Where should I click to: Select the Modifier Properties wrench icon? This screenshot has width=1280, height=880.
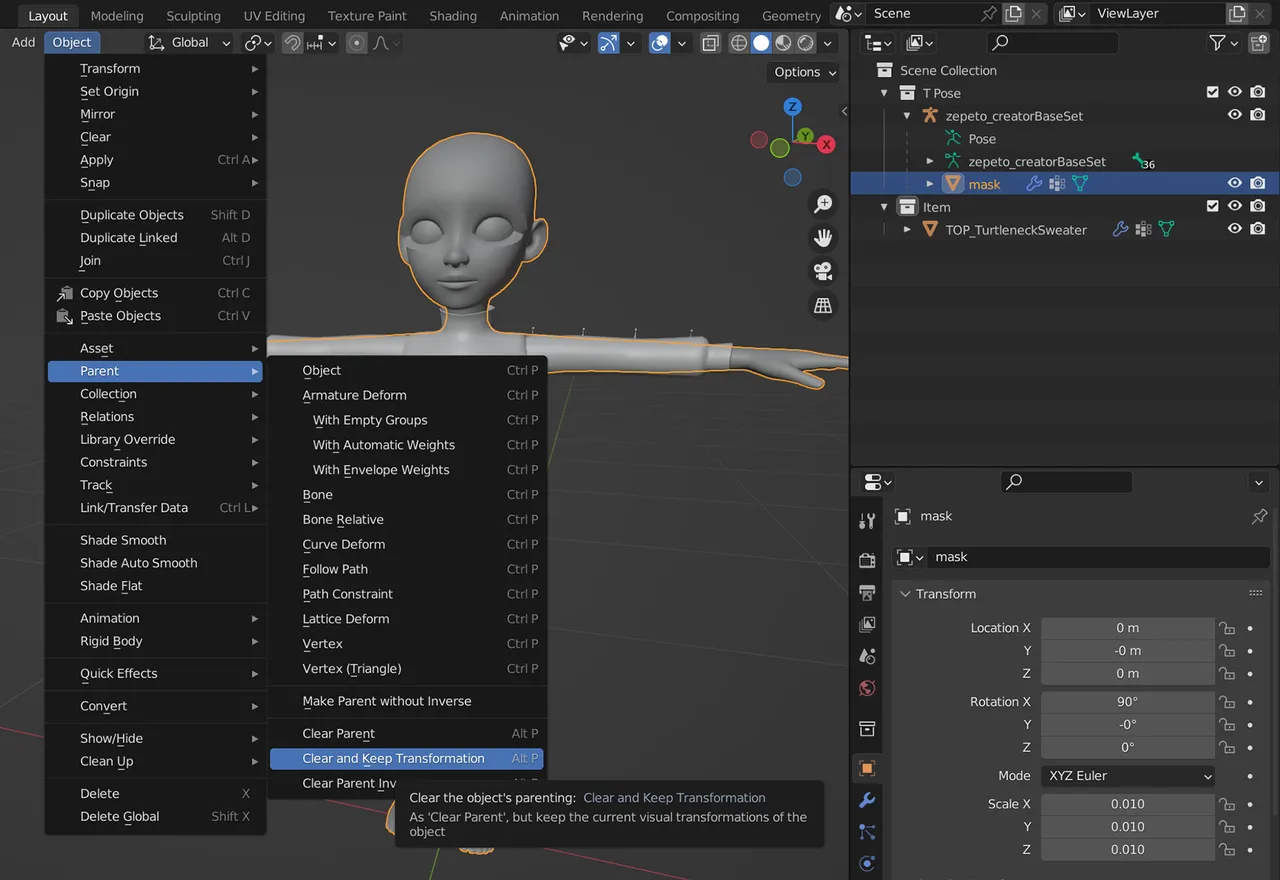(x=867, y=798)
